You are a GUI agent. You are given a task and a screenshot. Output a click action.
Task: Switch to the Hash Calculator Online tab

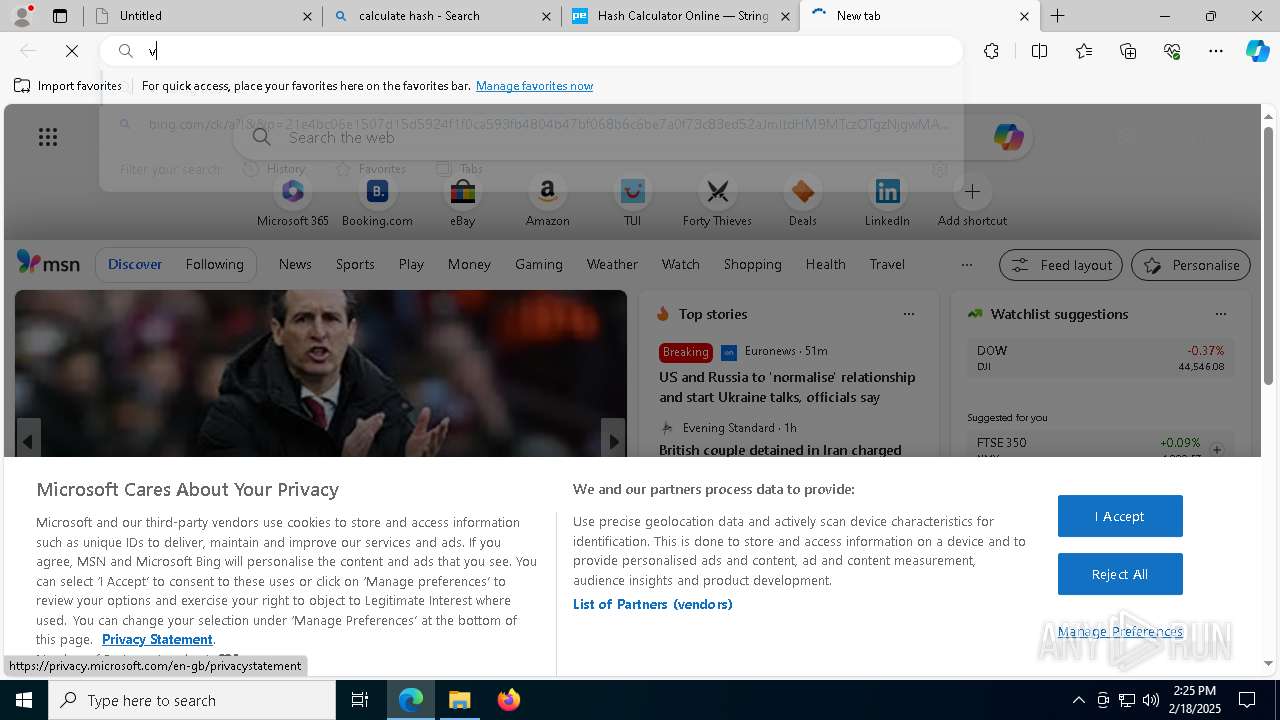[682, 16]
